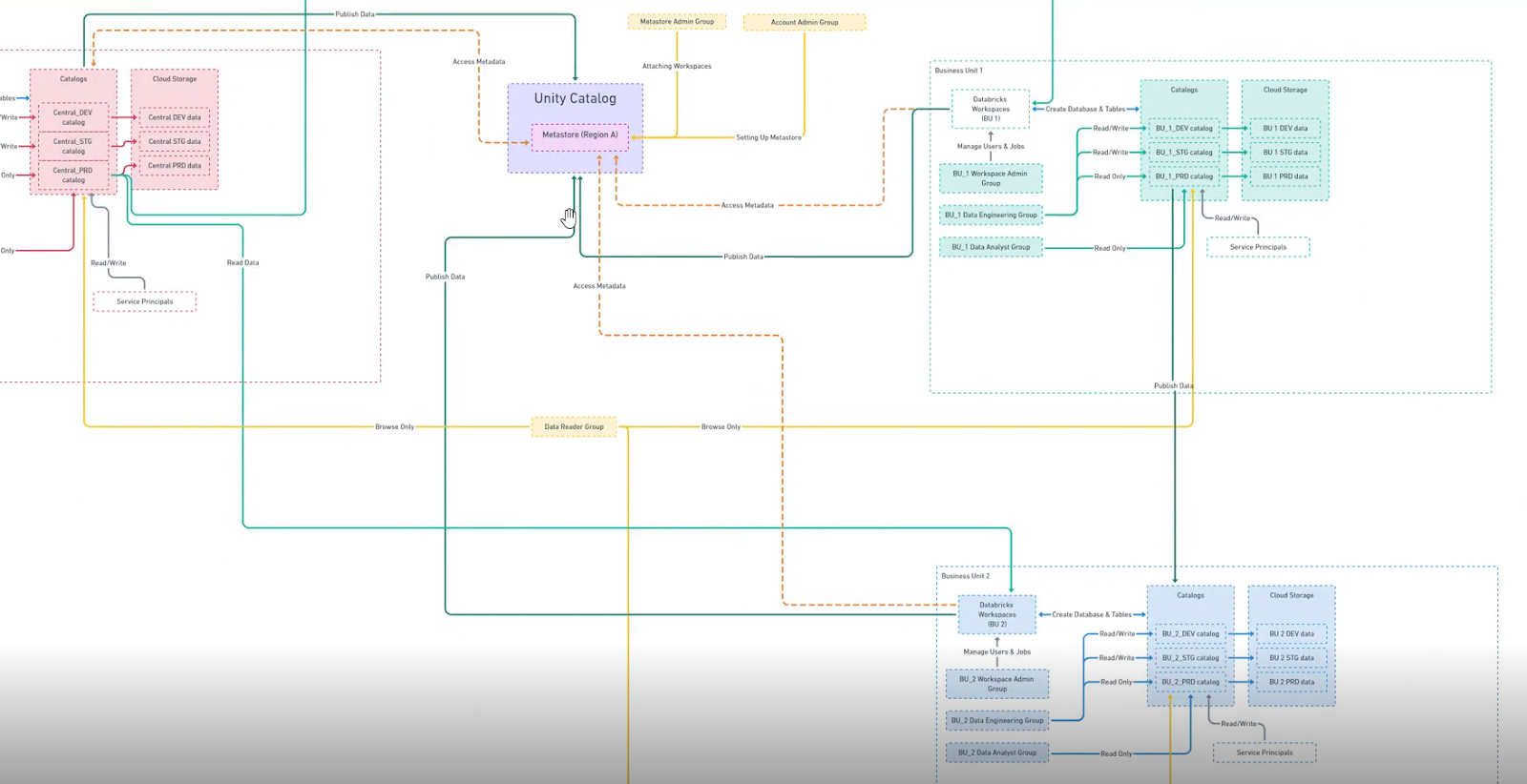
Task: Click Catalogs header above Central_DEV catalog
Action: [x=73, y=79]
